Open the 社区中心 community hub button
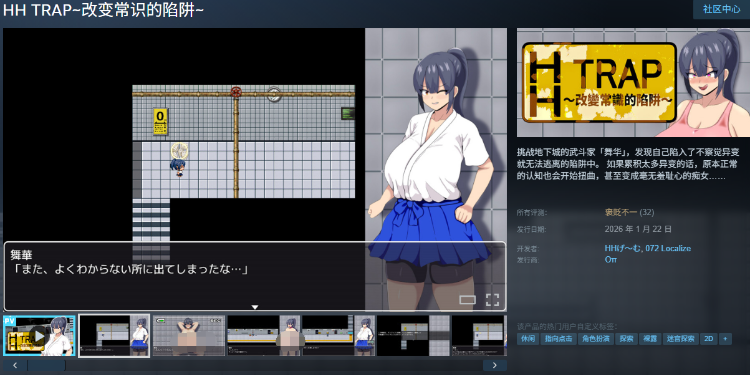The image size is (750, 375). coord(721,10)
